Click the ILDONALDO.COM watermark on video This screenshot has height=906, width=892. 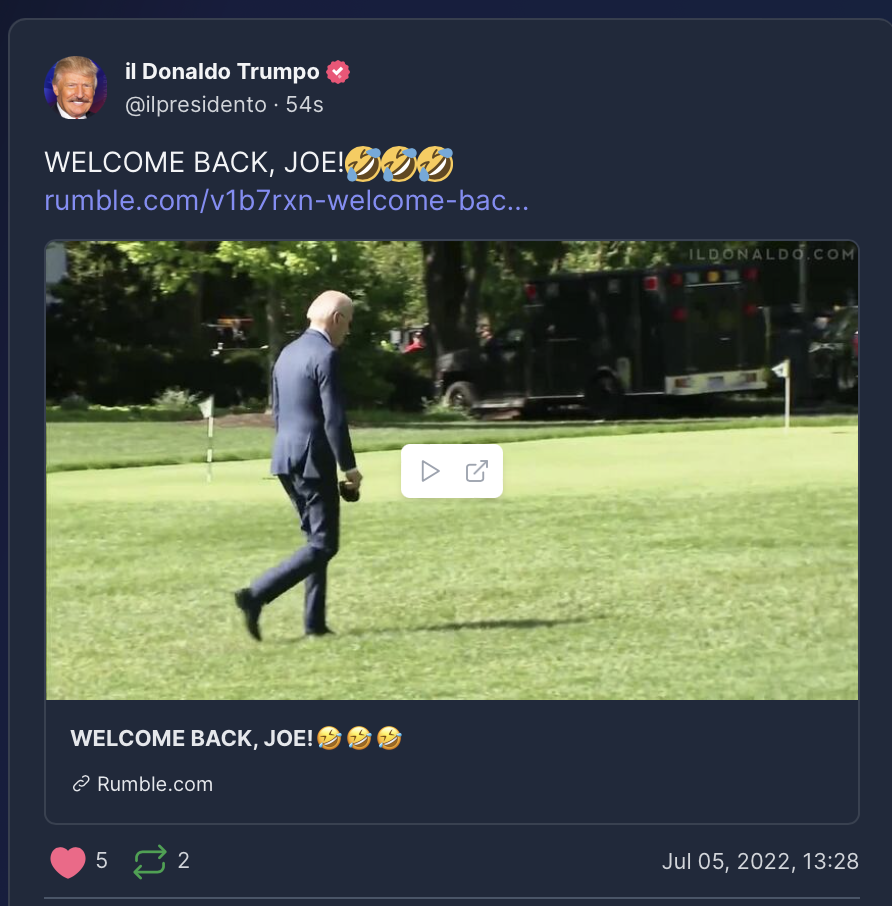tap(772, 254)
